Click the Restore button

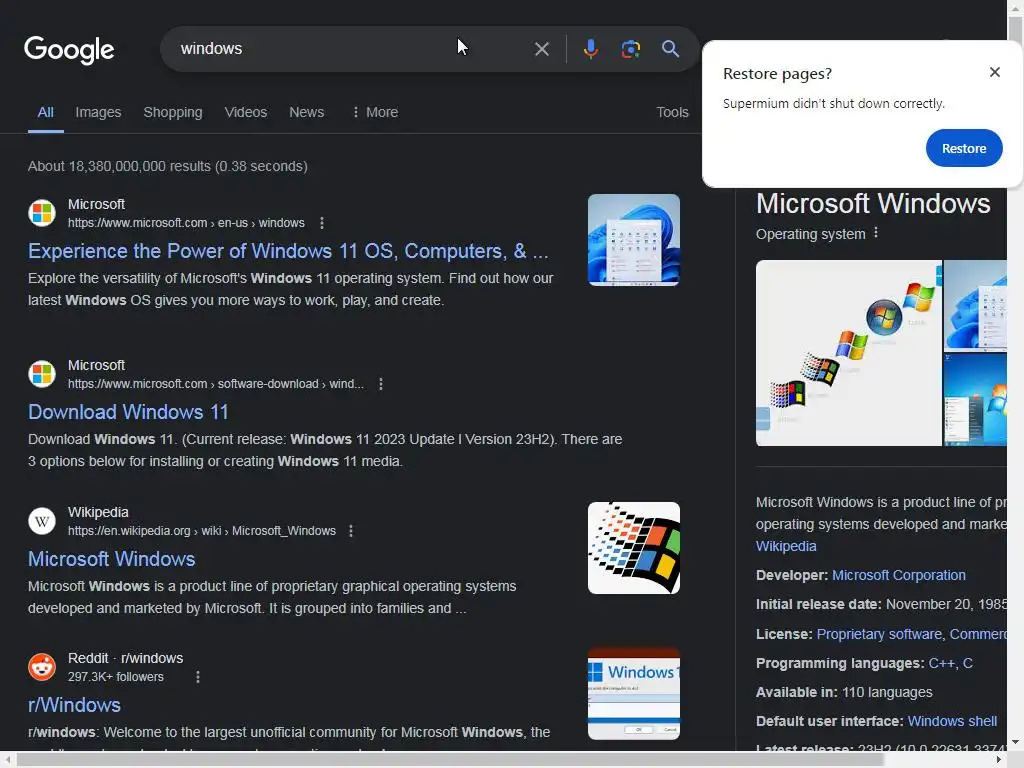tap(964, 148)
